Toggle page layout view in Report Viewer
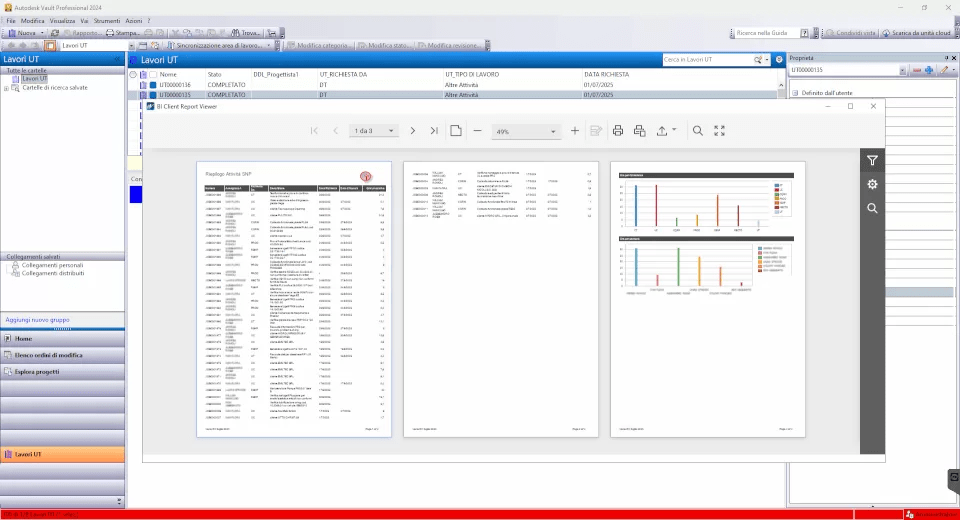This screenshot has height=520, width=960. tap(456, 130)
